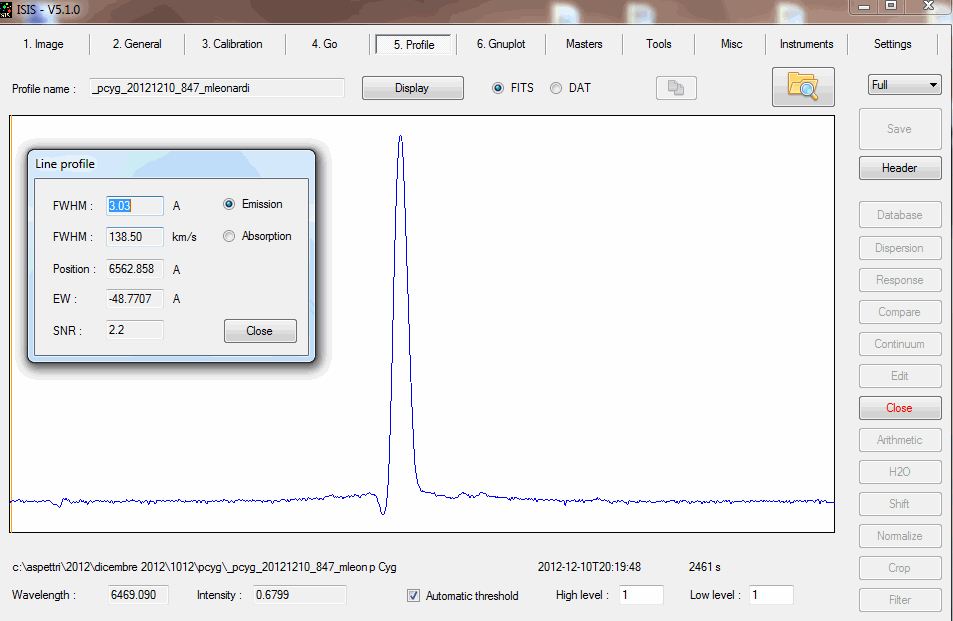Open the Full display mode dropdown
This screenshot has height=621, width=953.
[904, 85]
